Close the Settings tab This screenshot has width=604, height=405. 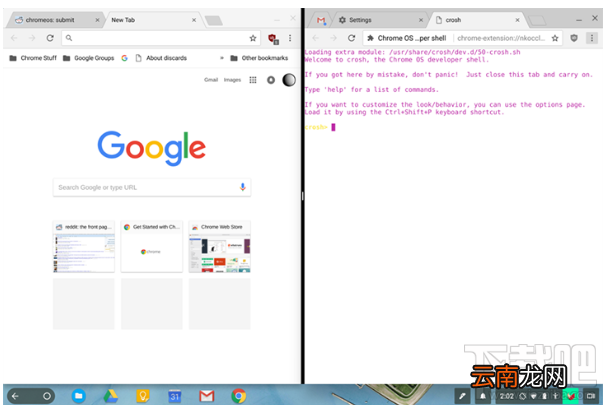coord(421,20)
